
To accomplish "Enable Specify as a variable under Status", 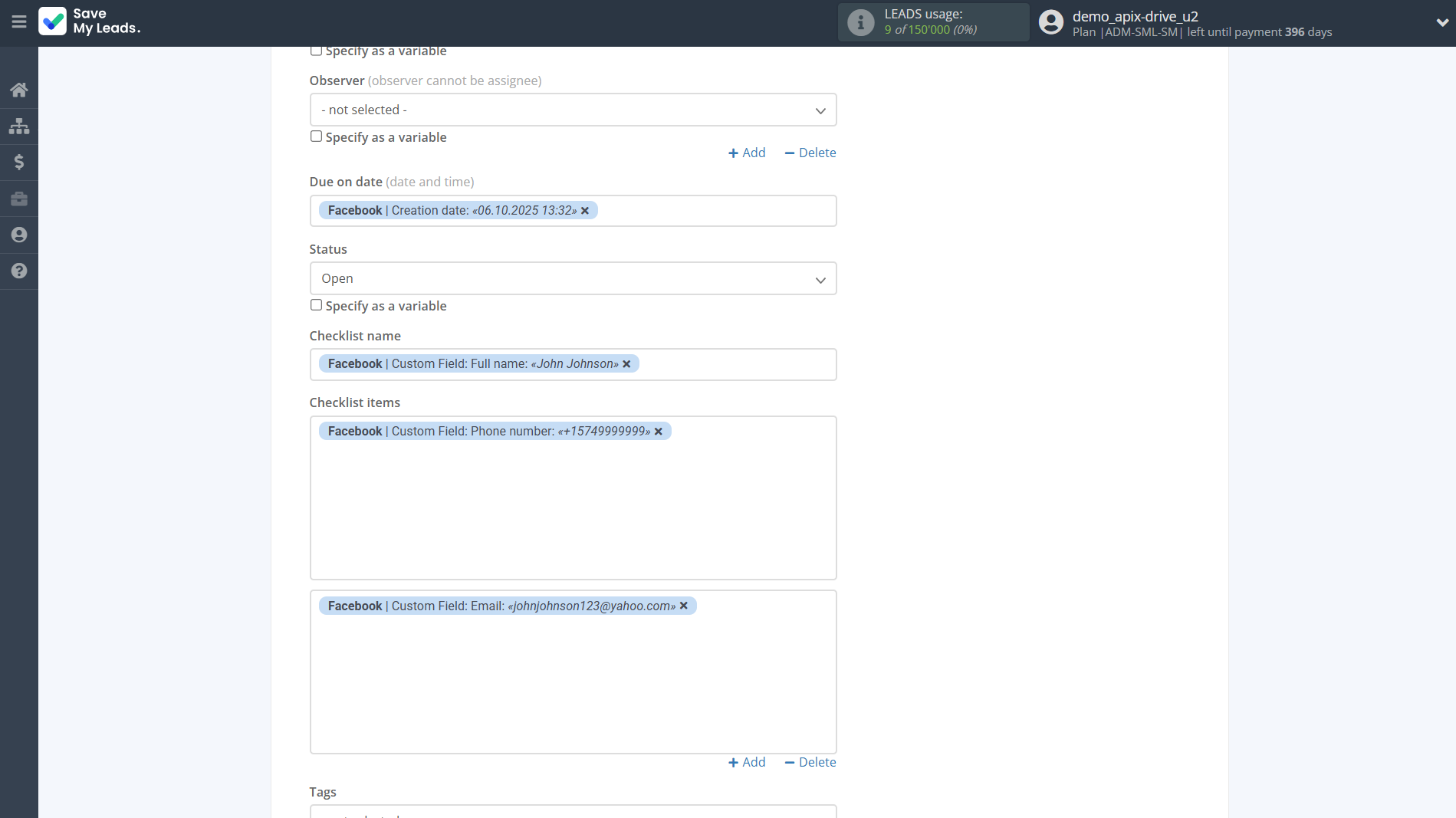I will coord(315,304).
